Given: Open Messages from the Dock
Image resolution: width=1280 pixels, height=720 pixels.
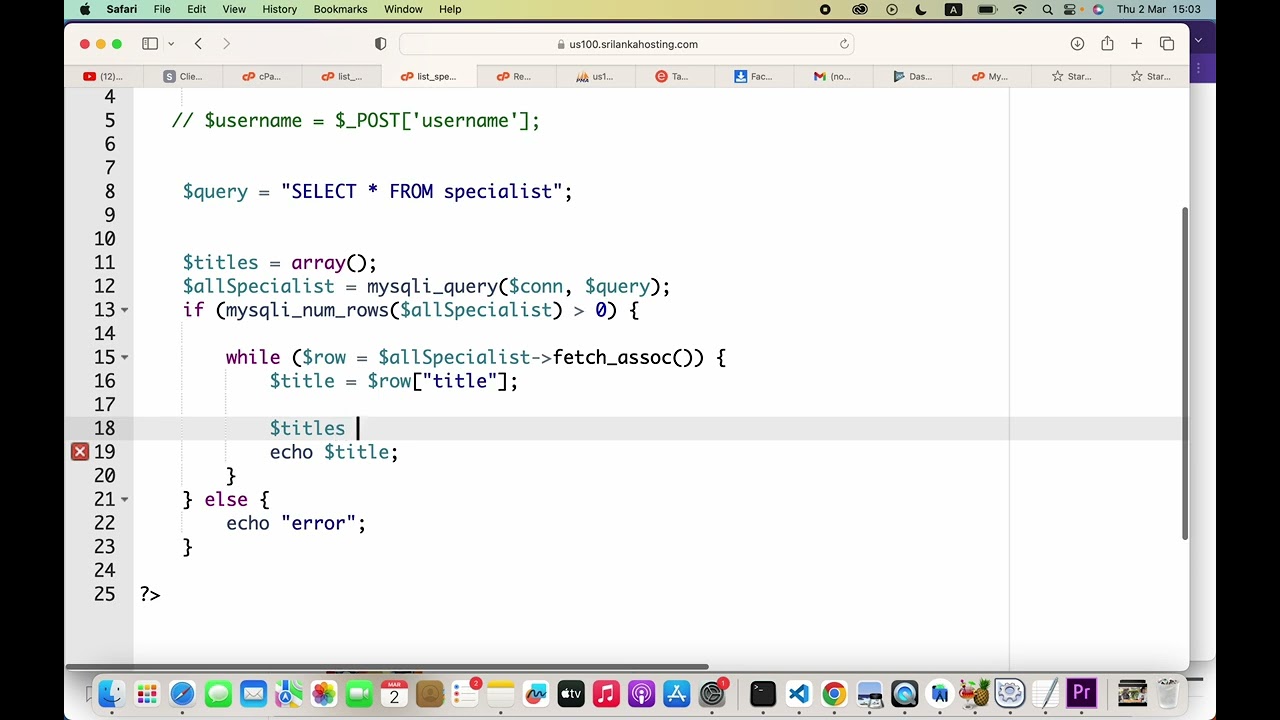Looking at the screenshot, I should [x=218, y=693].
